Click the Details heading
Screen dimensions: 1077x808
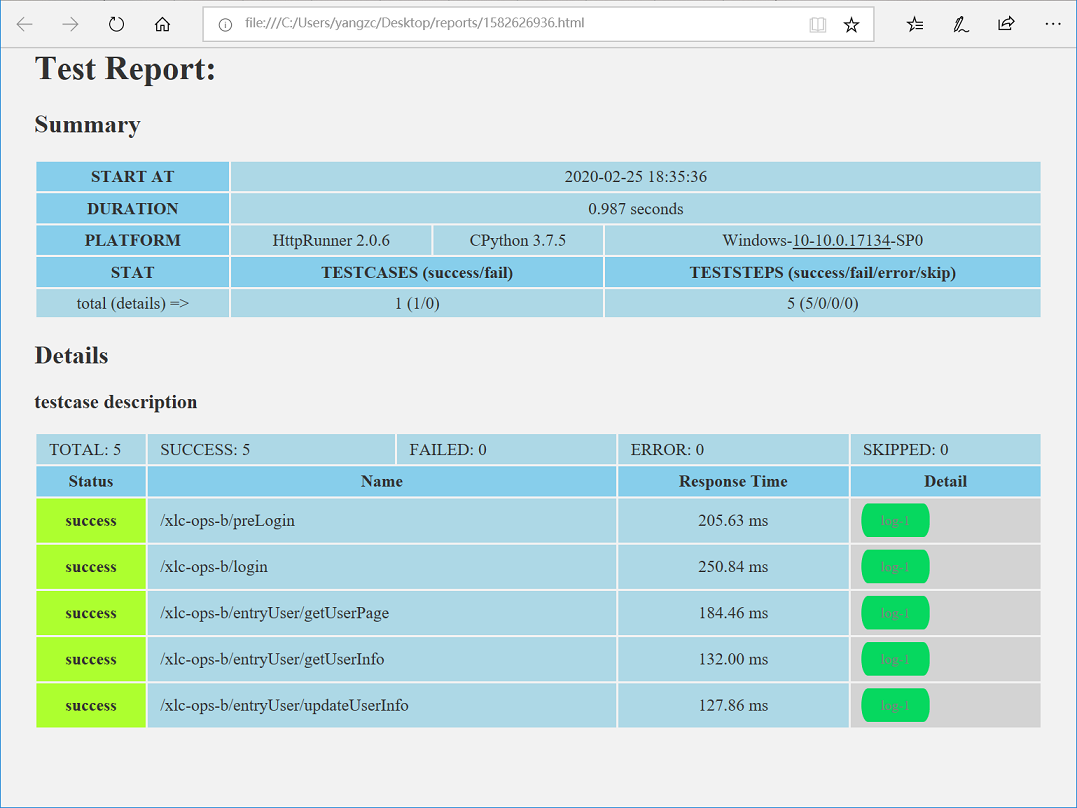click(x=71, y=356)
